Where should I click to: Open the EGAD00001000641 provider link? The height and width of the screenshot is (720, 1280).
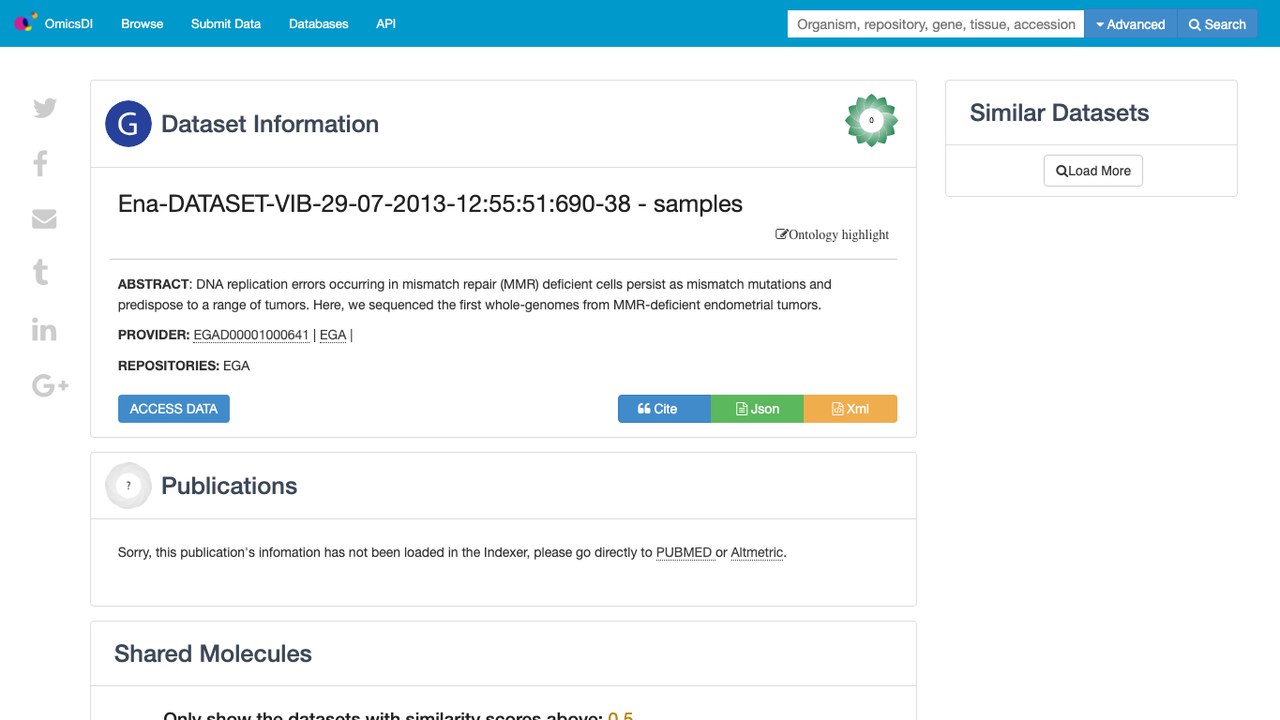tap(251, 335)
